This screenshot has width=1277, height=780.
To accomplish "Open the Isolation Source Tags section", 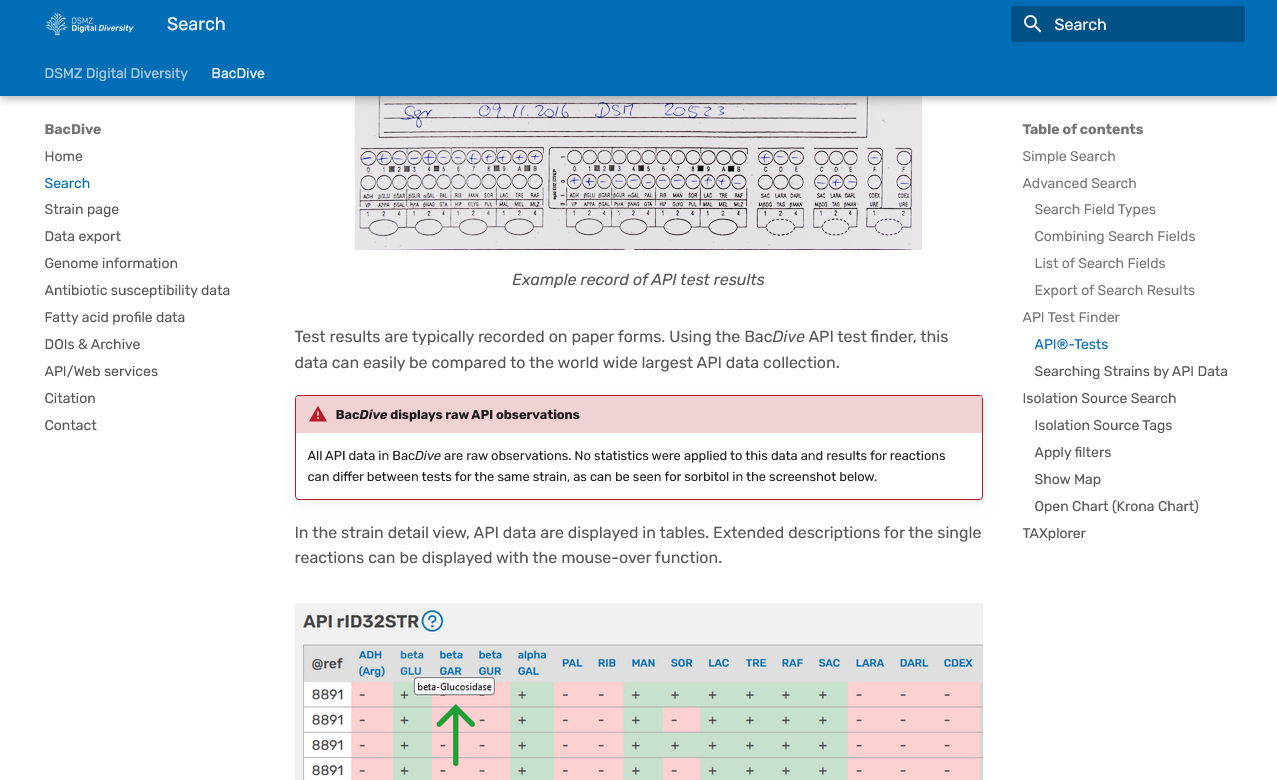I will 1103,425.
